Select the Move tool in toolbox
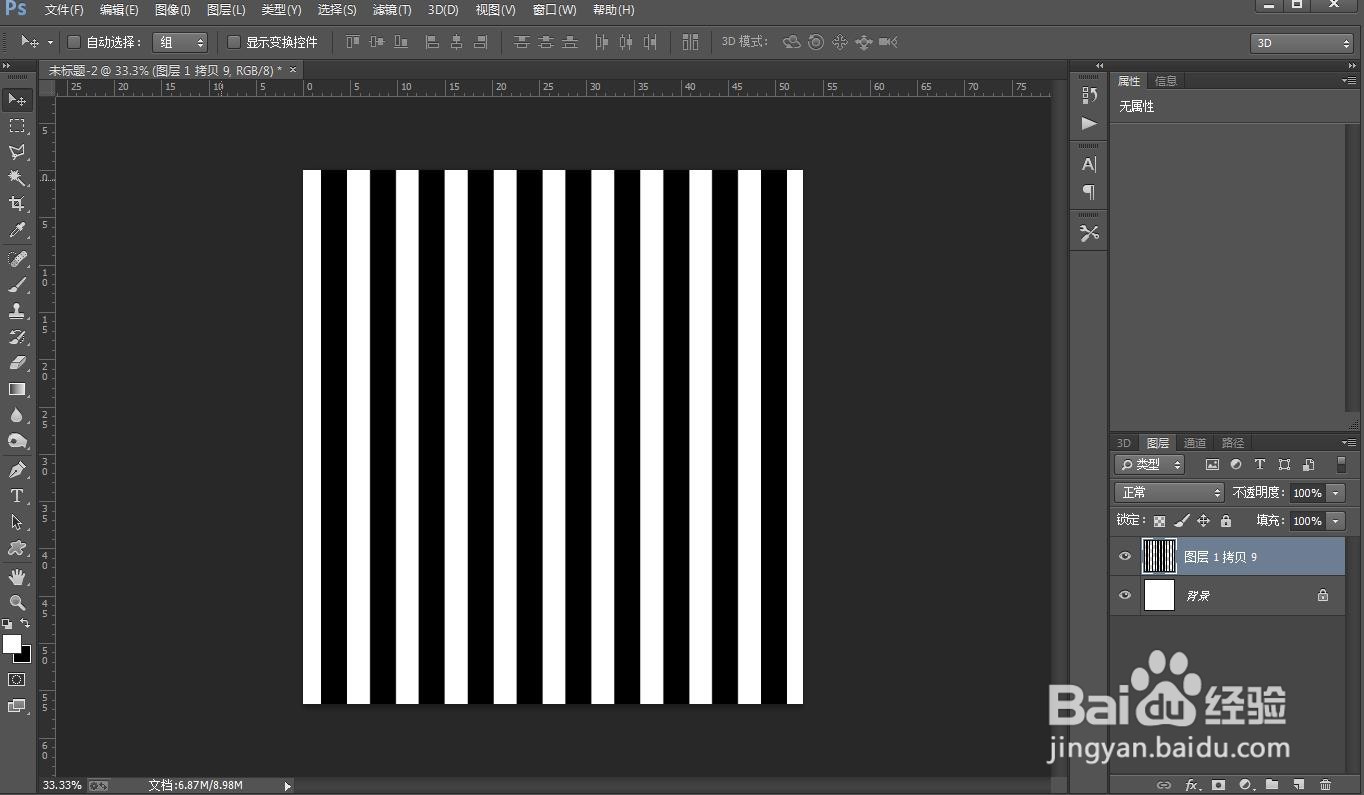Screen dimensions: 1364x795 pos(17,100)
